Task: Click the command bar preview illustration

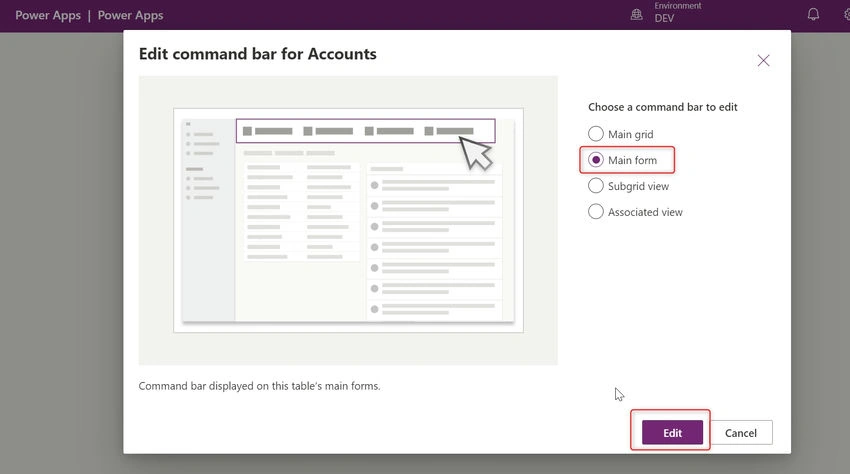Action: tap(349, 220)
